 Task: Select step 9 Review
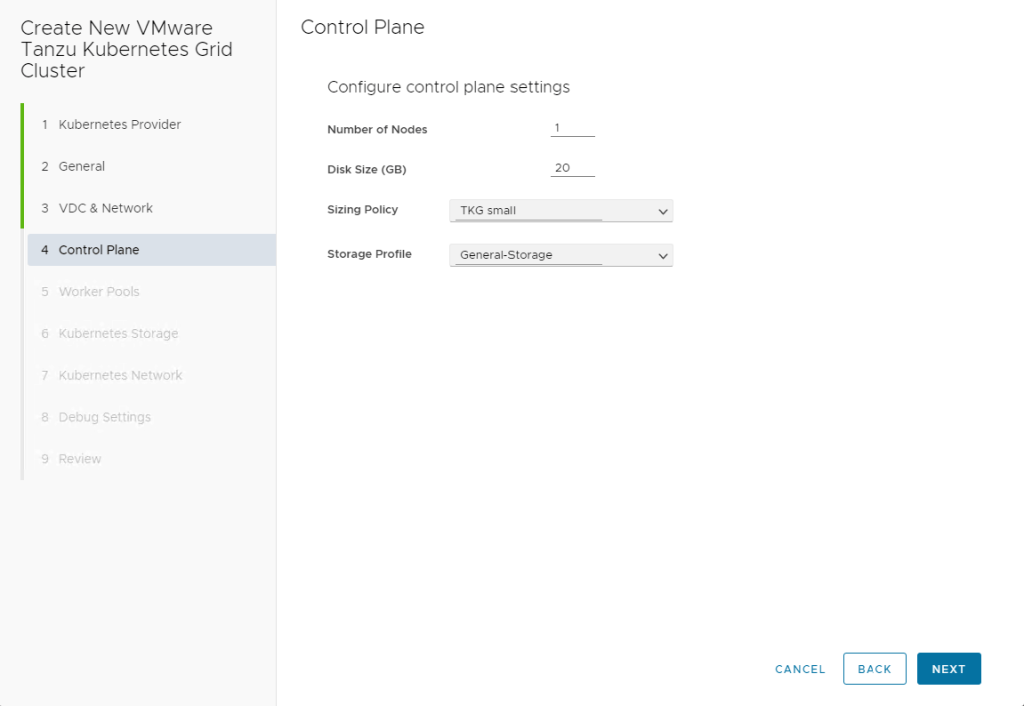(152, 459)
